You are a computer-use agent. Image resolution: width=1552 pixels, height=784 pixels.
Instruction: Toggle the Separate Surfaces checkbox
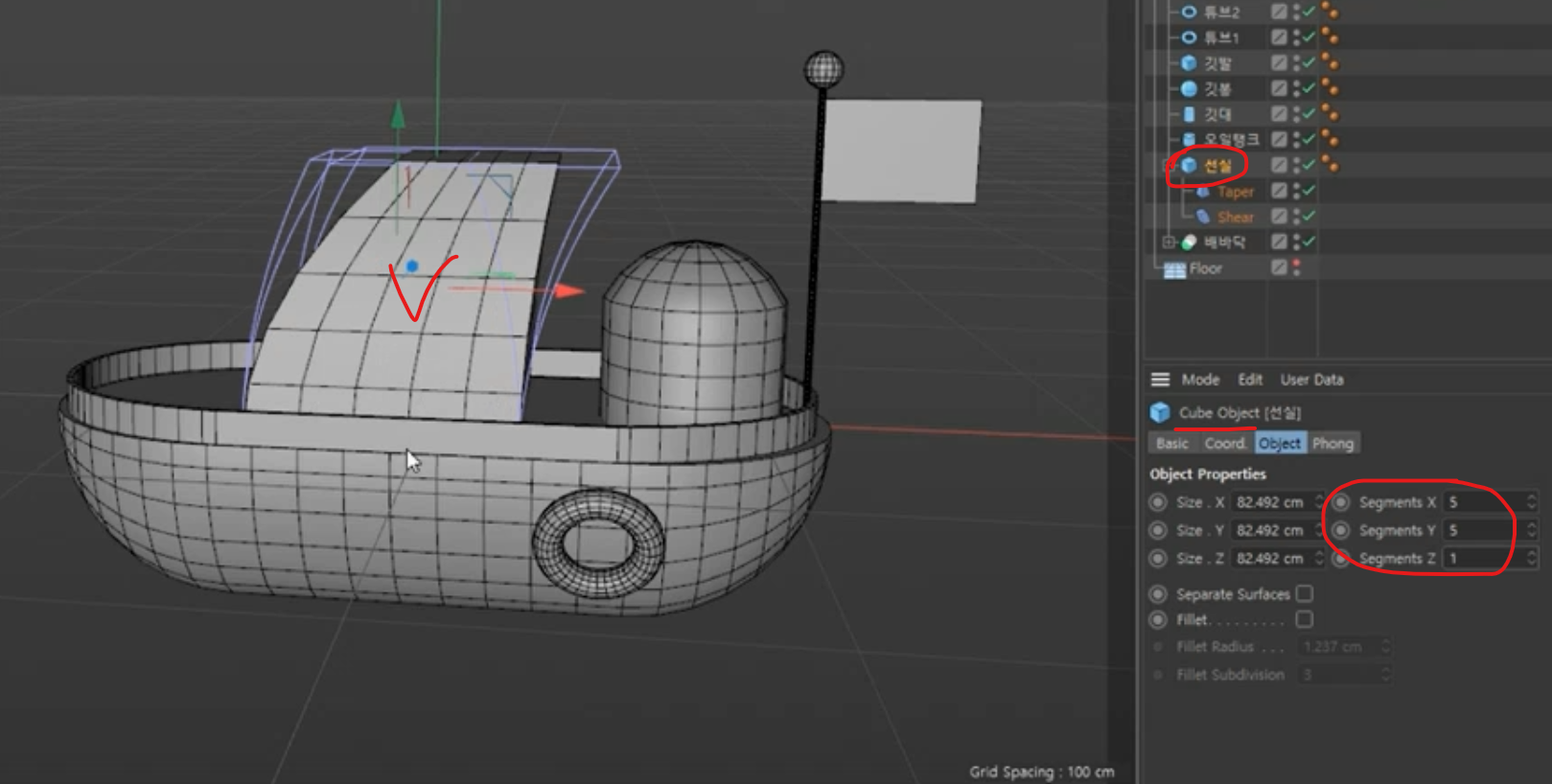pos(1304,594)
